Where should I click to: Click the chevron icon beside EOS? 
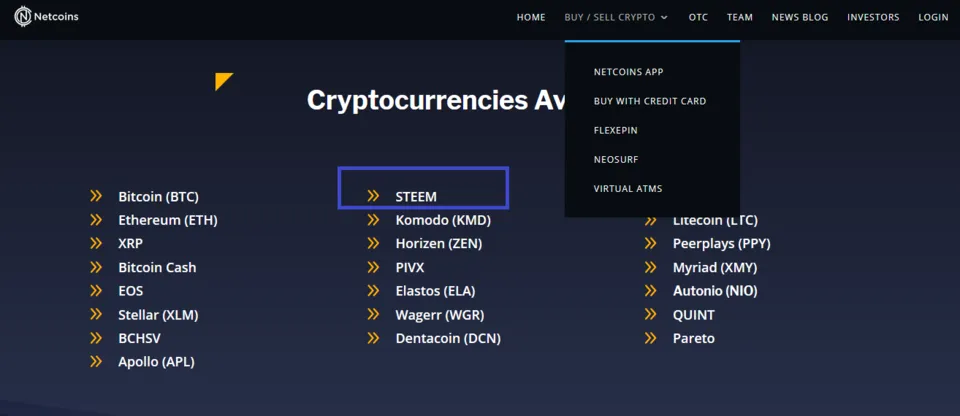(x=96, y=291)
